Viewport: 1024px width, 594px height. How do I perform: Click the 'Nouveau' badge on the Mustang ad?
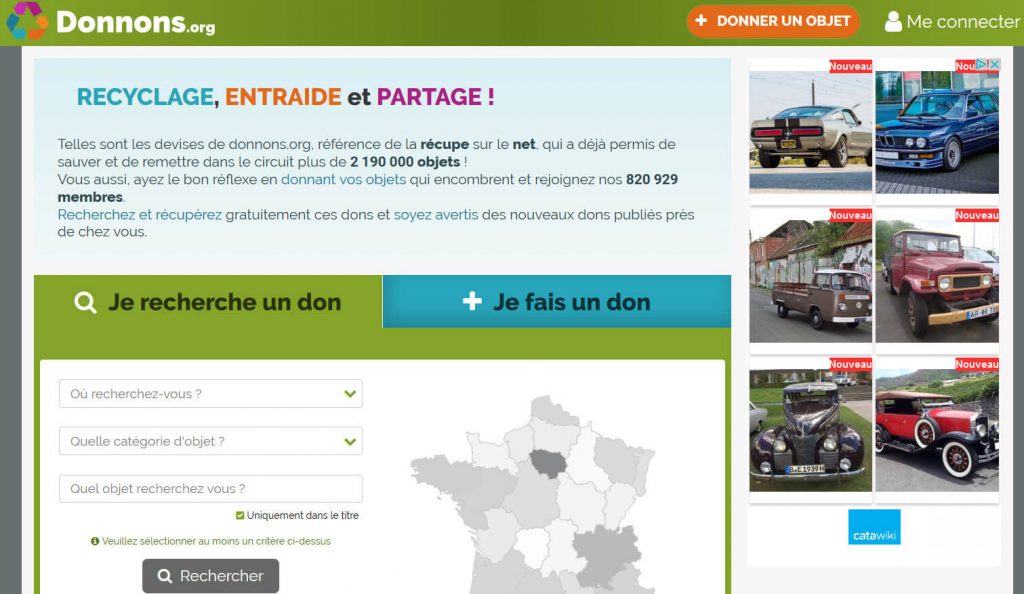tap(850, 66)
